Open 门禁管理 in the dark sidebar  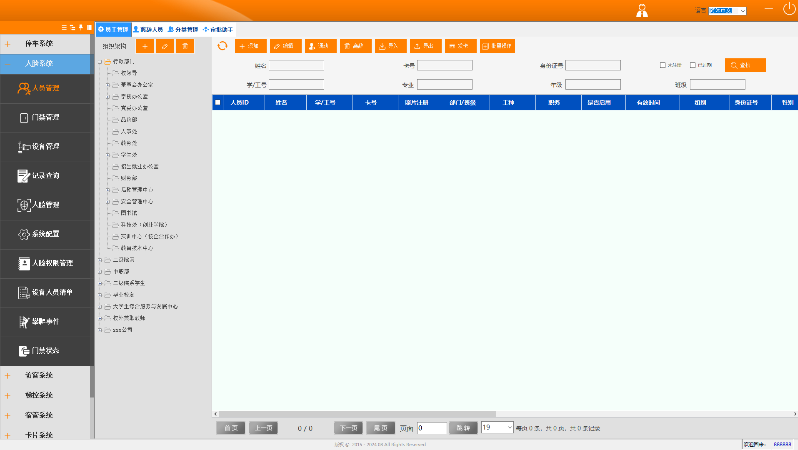click(46, 118)
